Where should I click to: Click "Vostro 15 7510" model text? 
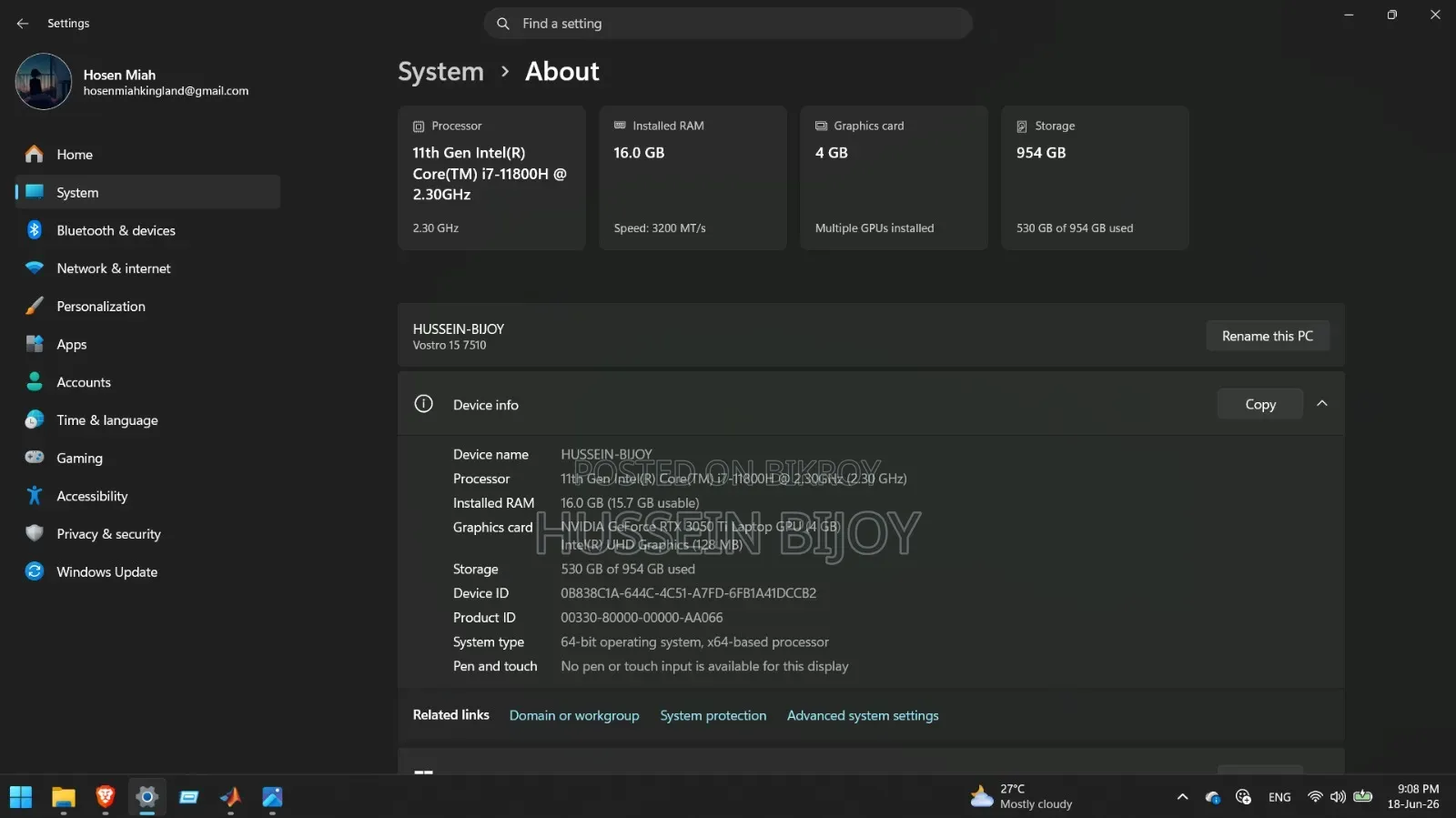[x=450, y=346]
